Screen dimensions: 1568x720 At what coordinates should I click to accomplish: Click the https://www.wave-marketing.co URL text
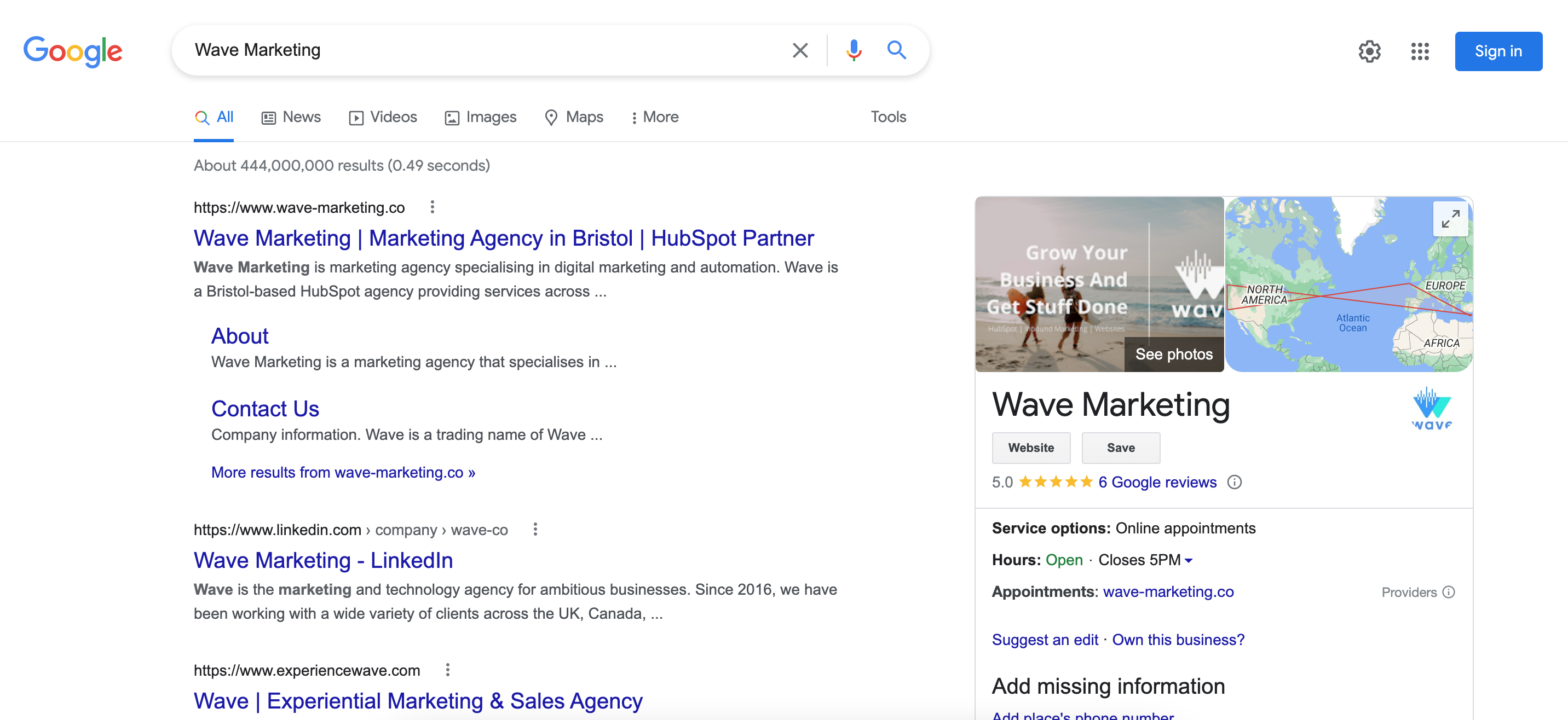pos(299,207)
